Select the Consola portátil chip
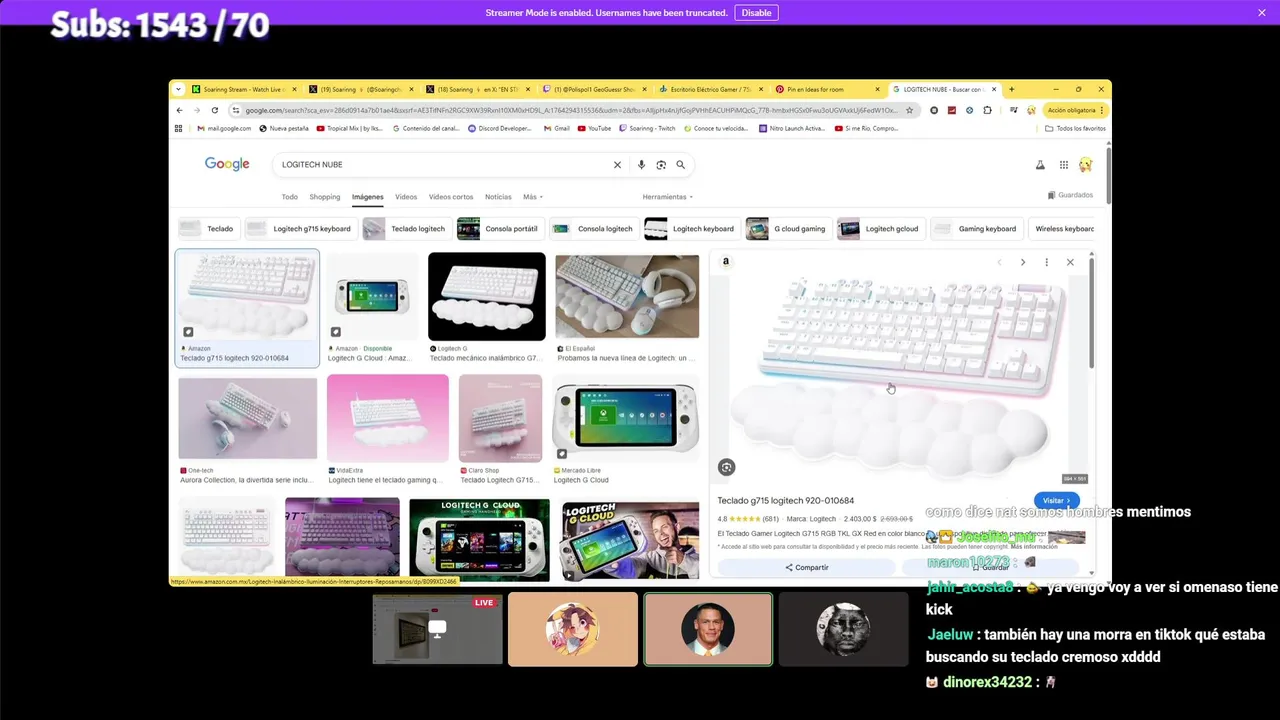 pyautogui.click(x=500, y=229)
